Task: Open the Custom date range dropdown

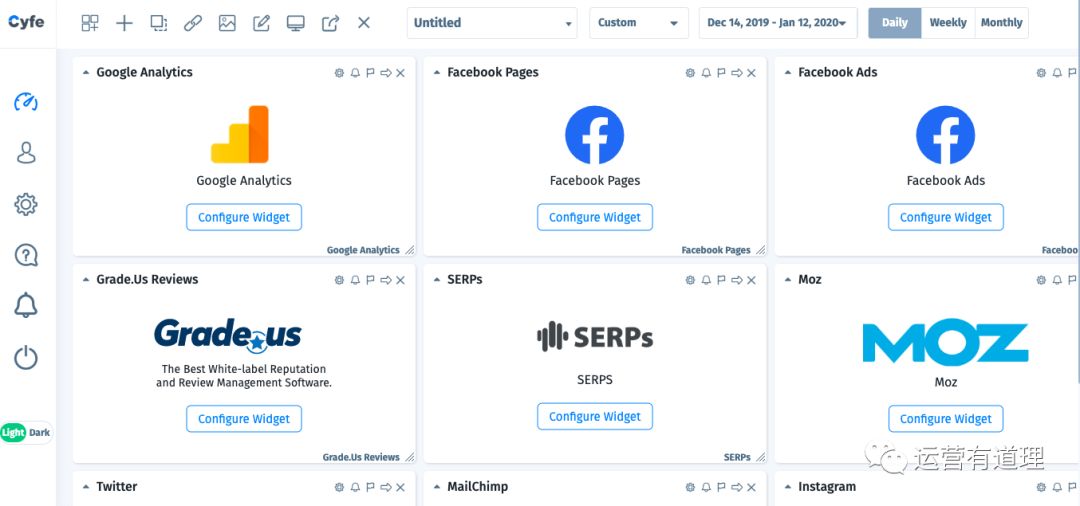Action: point(638,23)
